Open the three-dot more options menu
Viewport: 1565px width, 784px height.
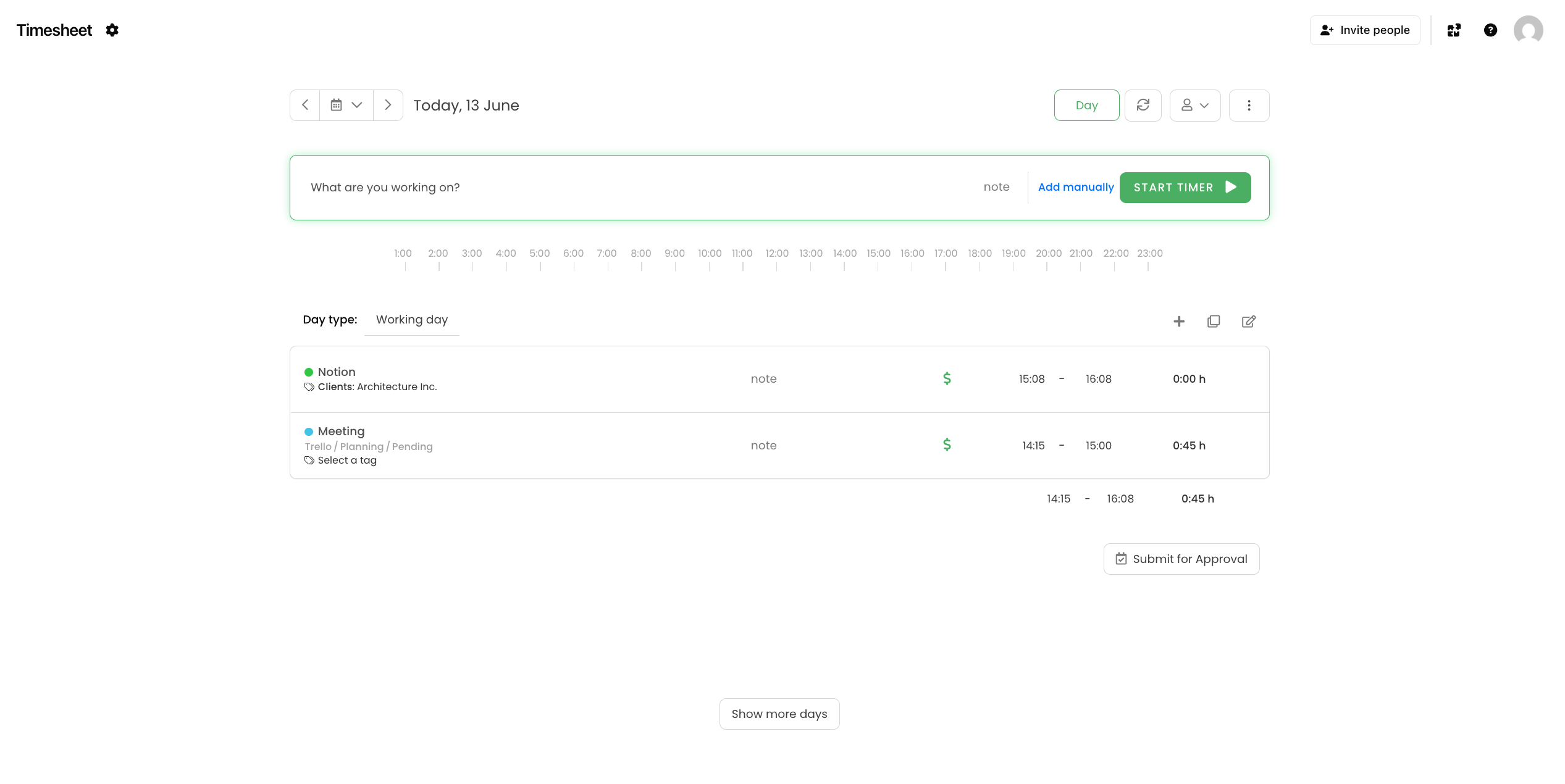click(1249, 105)
